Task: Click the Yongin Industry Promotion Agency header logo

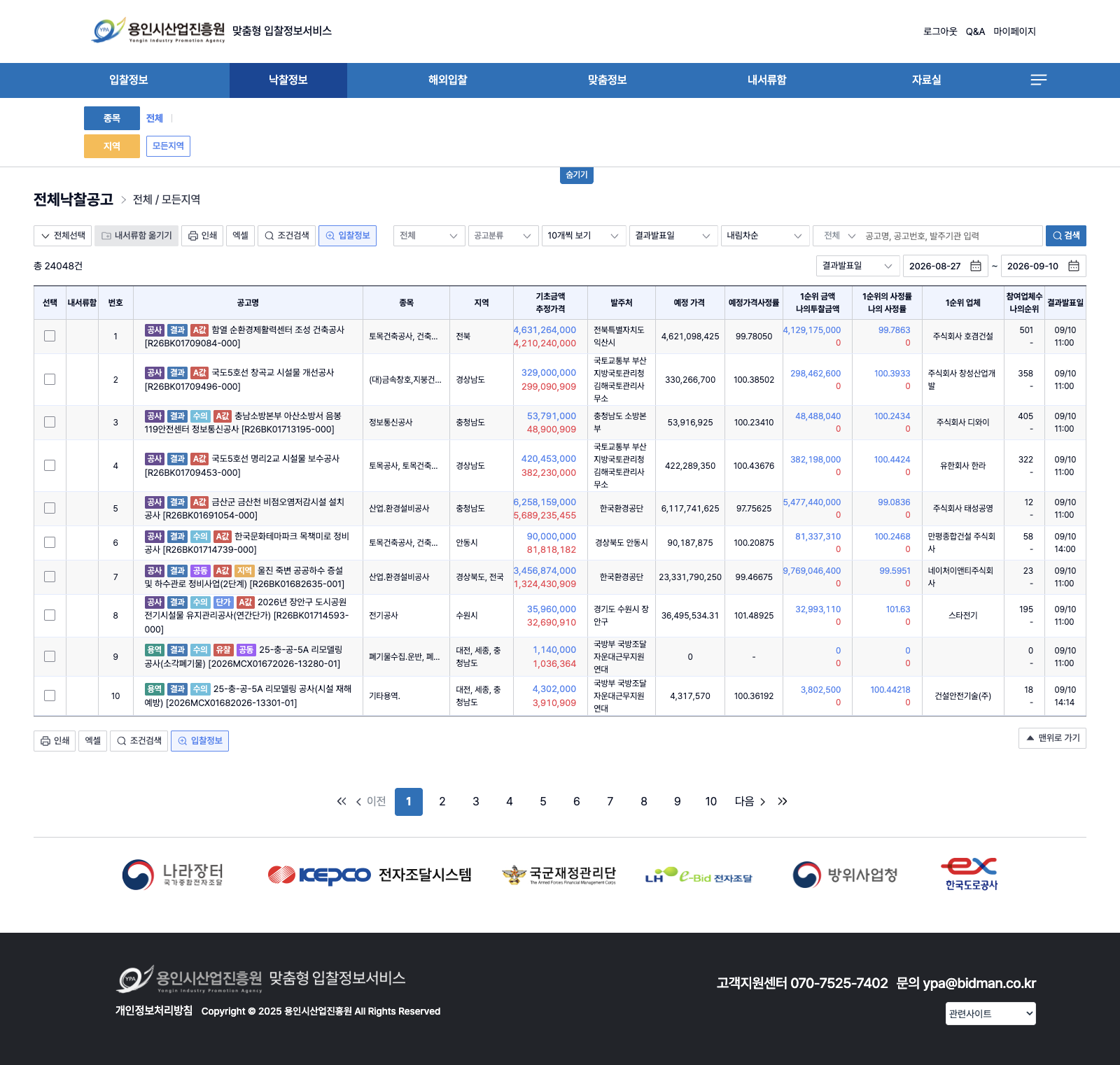Action: click(x=158, y=31)
